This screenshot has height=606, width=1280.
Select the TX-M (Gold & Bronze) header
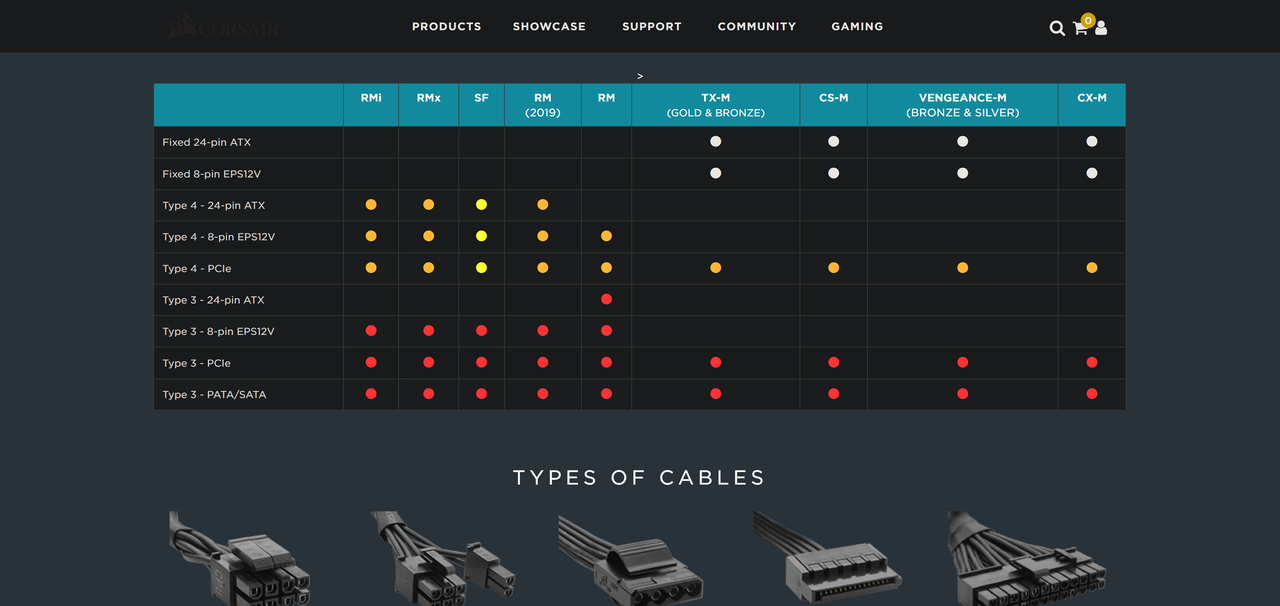[716, 105]
